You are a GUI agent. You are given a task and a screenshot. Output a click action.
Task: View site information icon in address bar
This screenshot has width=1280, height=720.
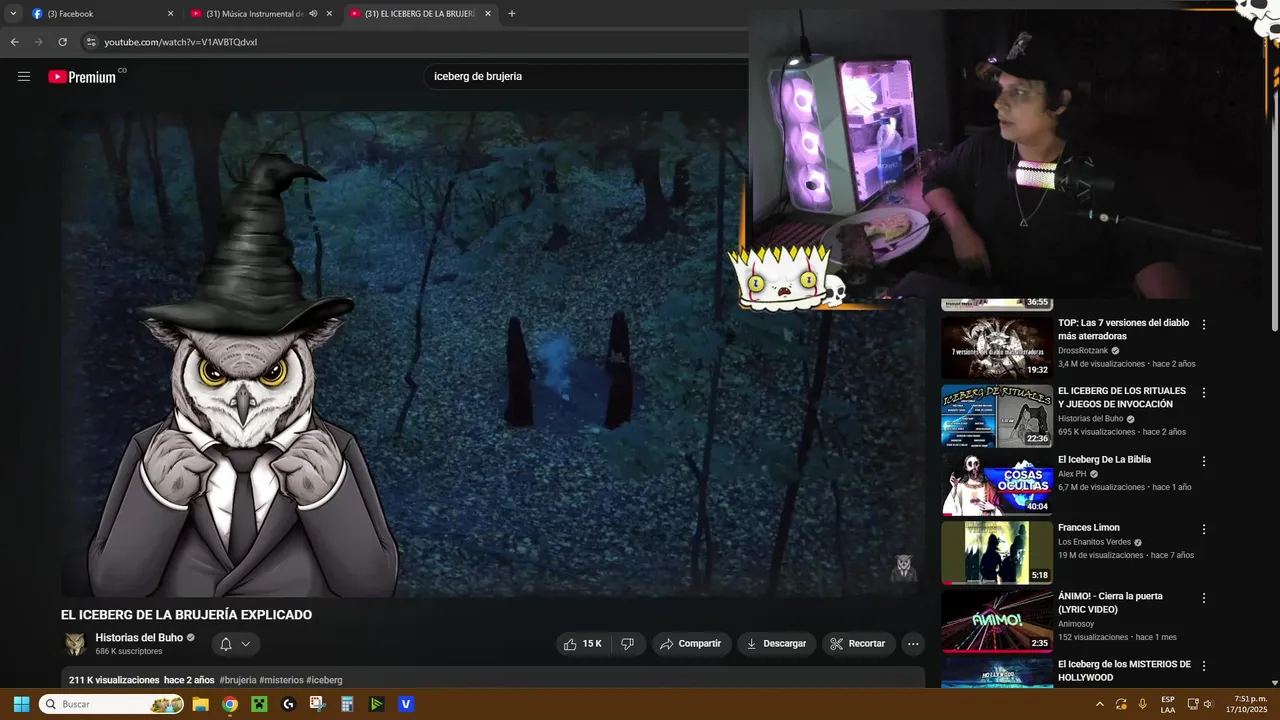(91, 42)
